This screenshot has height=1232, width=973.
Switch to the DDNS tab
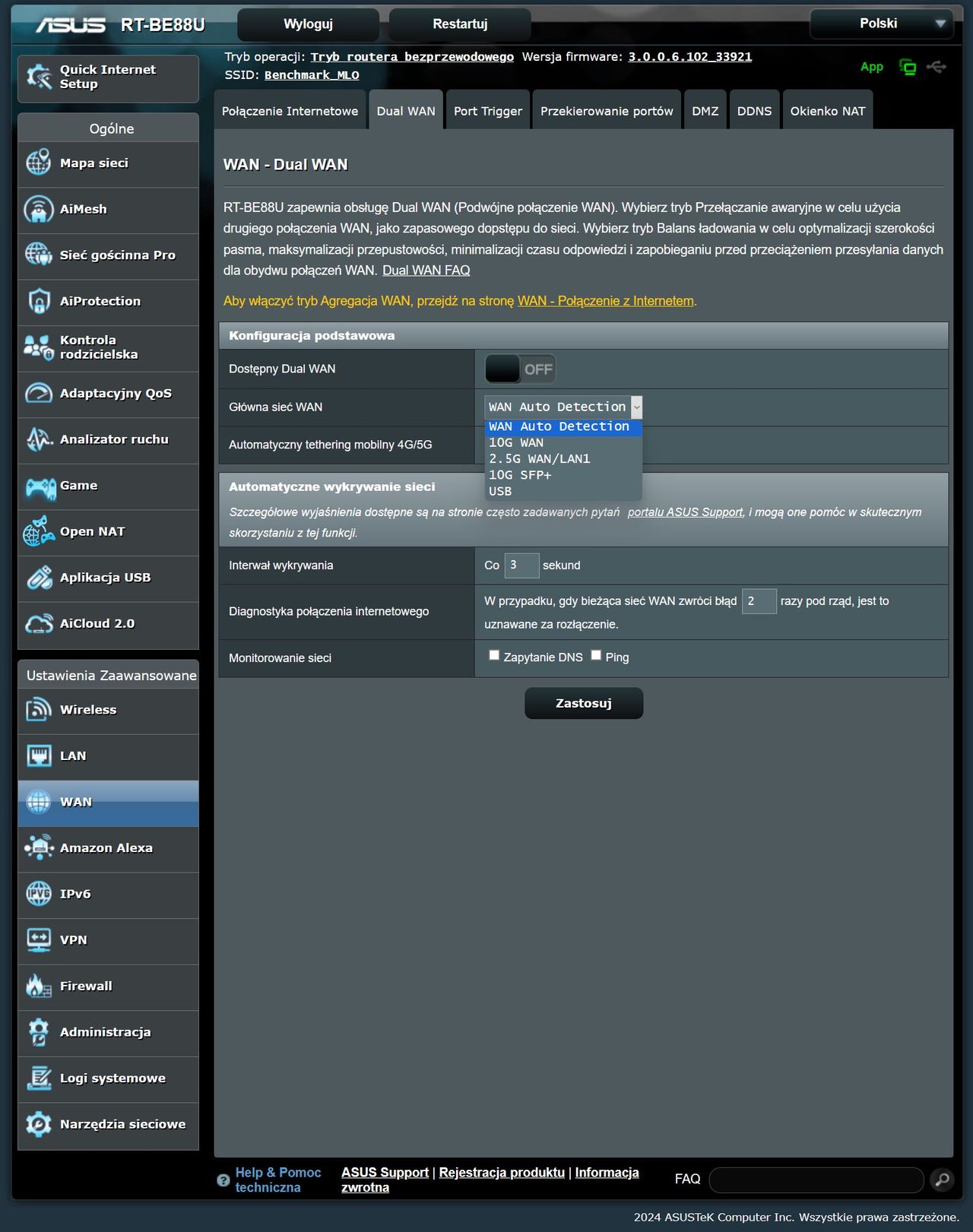pyautogui.click(x=755, y=111)
